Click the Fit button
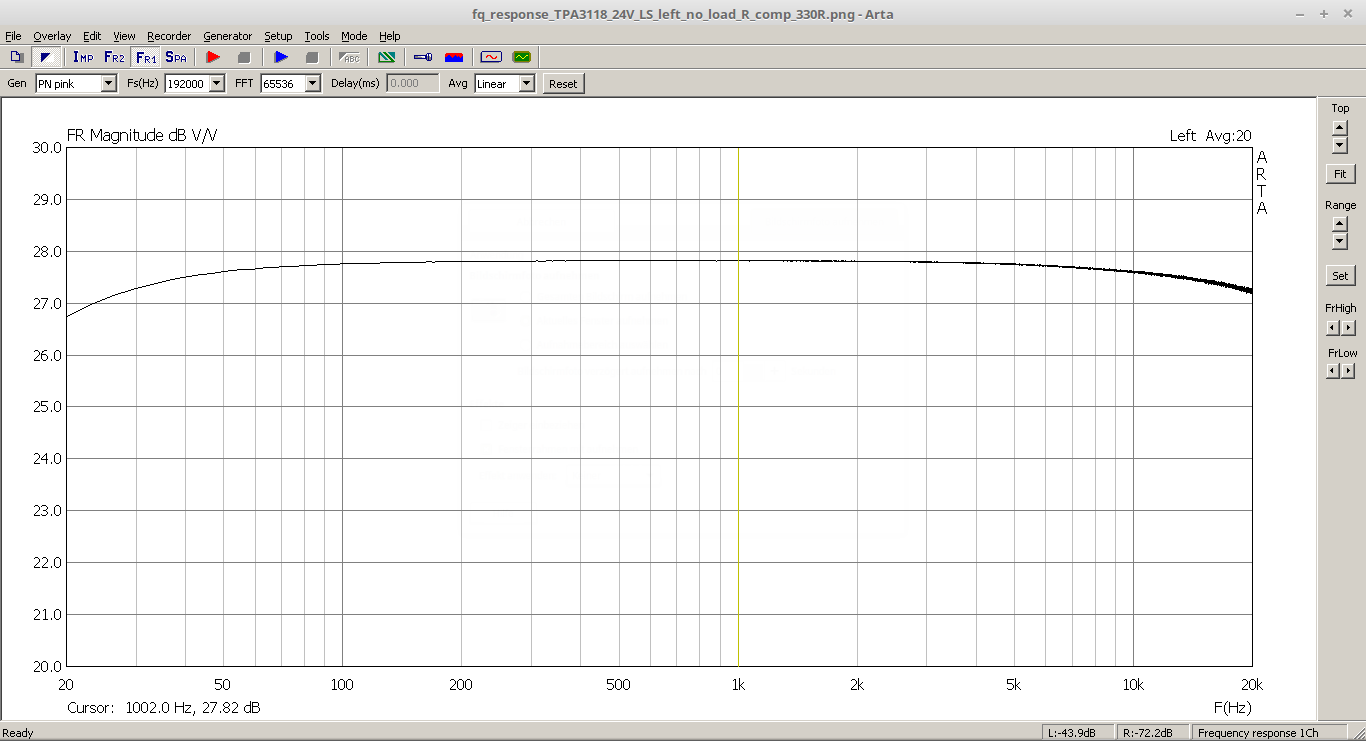The height and width of the screenshot is (741, 1366). (x=1340, y=174)
